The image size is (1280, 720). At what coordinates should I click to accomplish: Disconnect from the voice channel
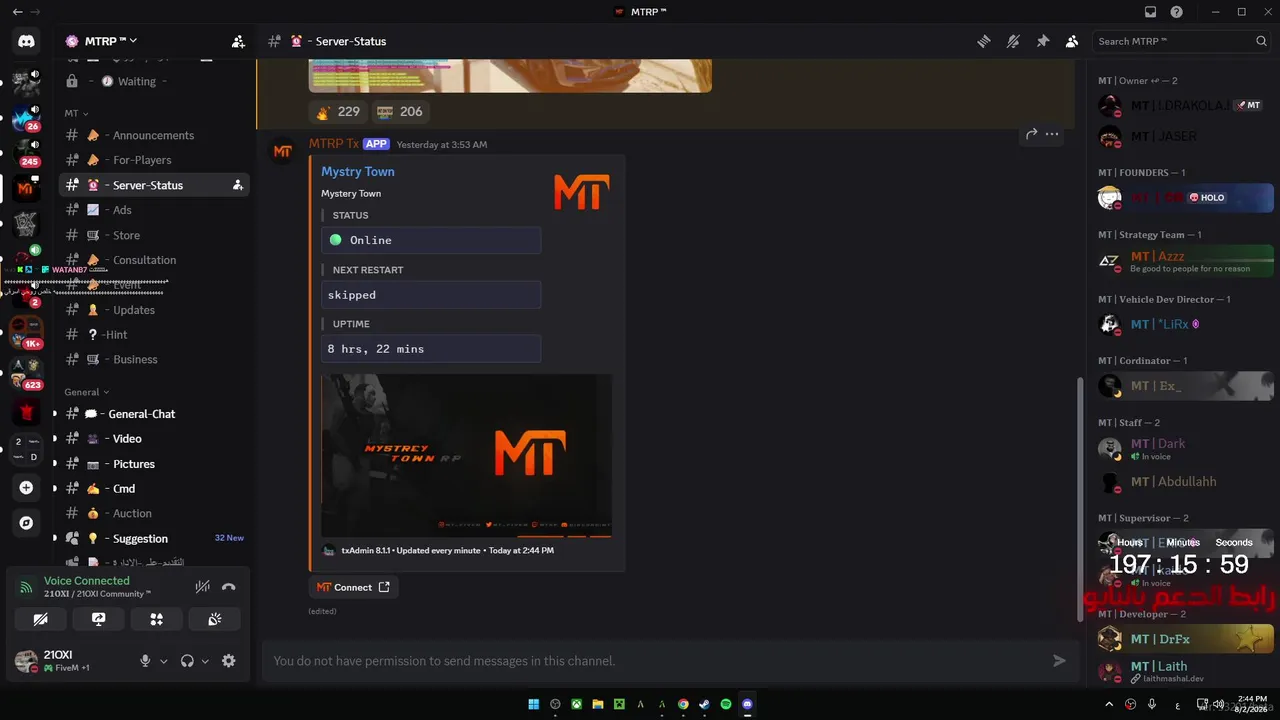[x=228, y=587]
